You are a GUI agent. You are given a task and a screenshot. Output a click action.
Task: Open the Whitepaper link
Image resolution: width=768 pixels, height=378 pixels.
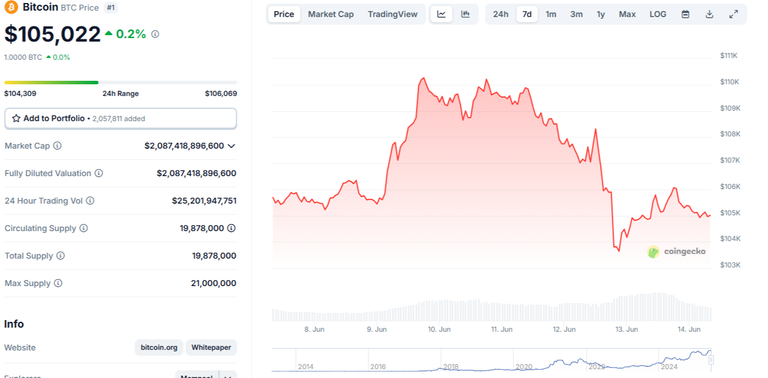pos(211,348)
